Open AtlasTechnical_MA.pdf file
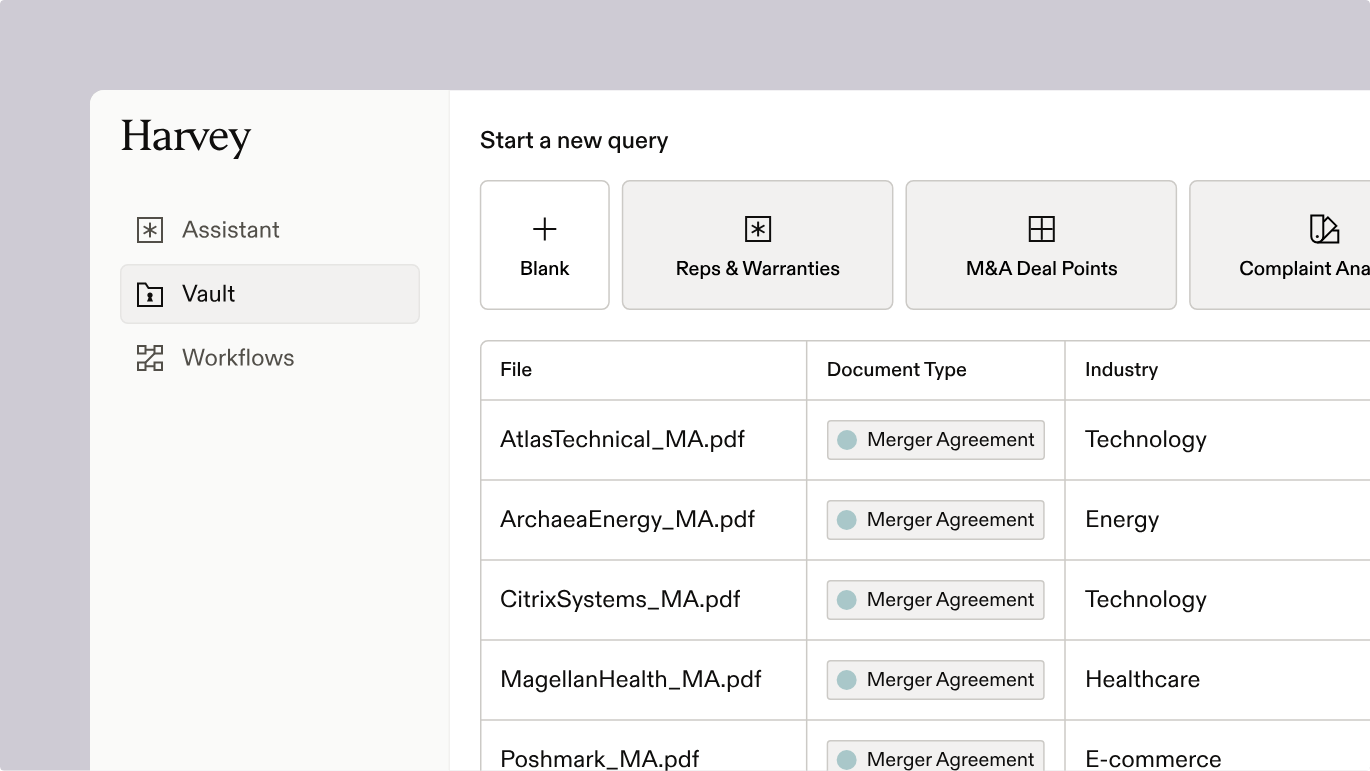Viewport: 1370px width, 771px height. click(x=623, y=439)
